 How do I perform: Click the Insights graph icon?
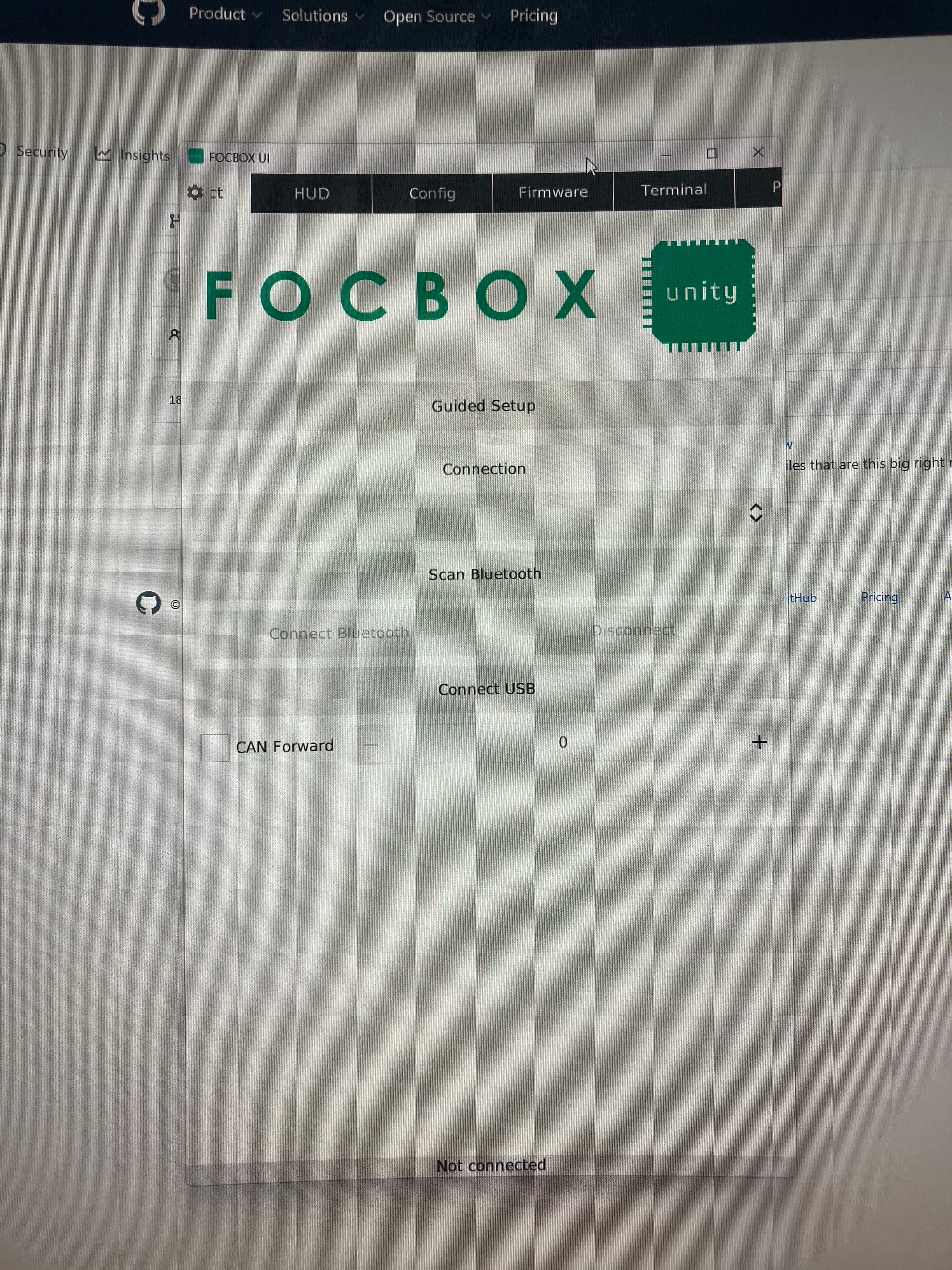103,154
